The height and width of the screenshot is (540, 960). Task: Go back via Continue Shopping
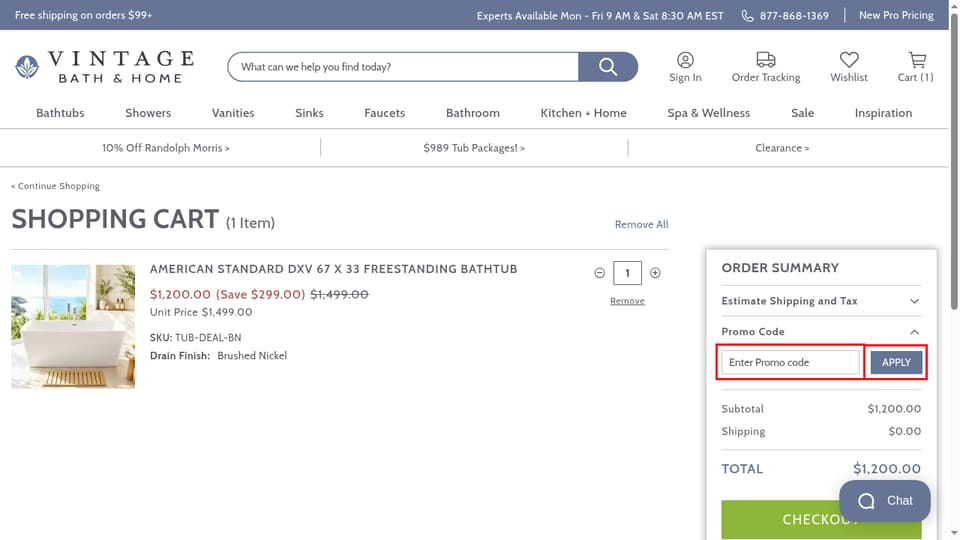55,186
